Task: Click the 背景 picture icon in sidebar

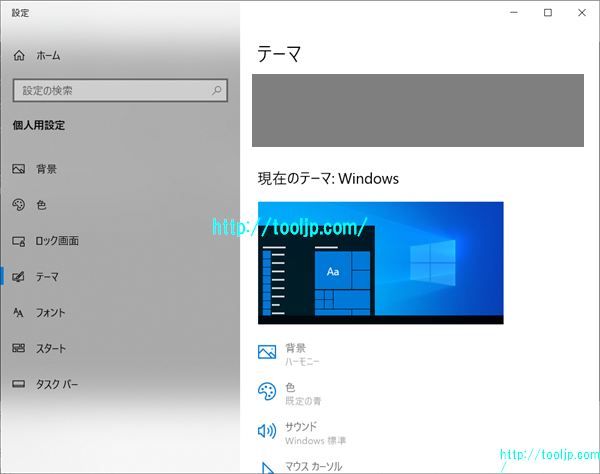Action: (x=18, y=169)
